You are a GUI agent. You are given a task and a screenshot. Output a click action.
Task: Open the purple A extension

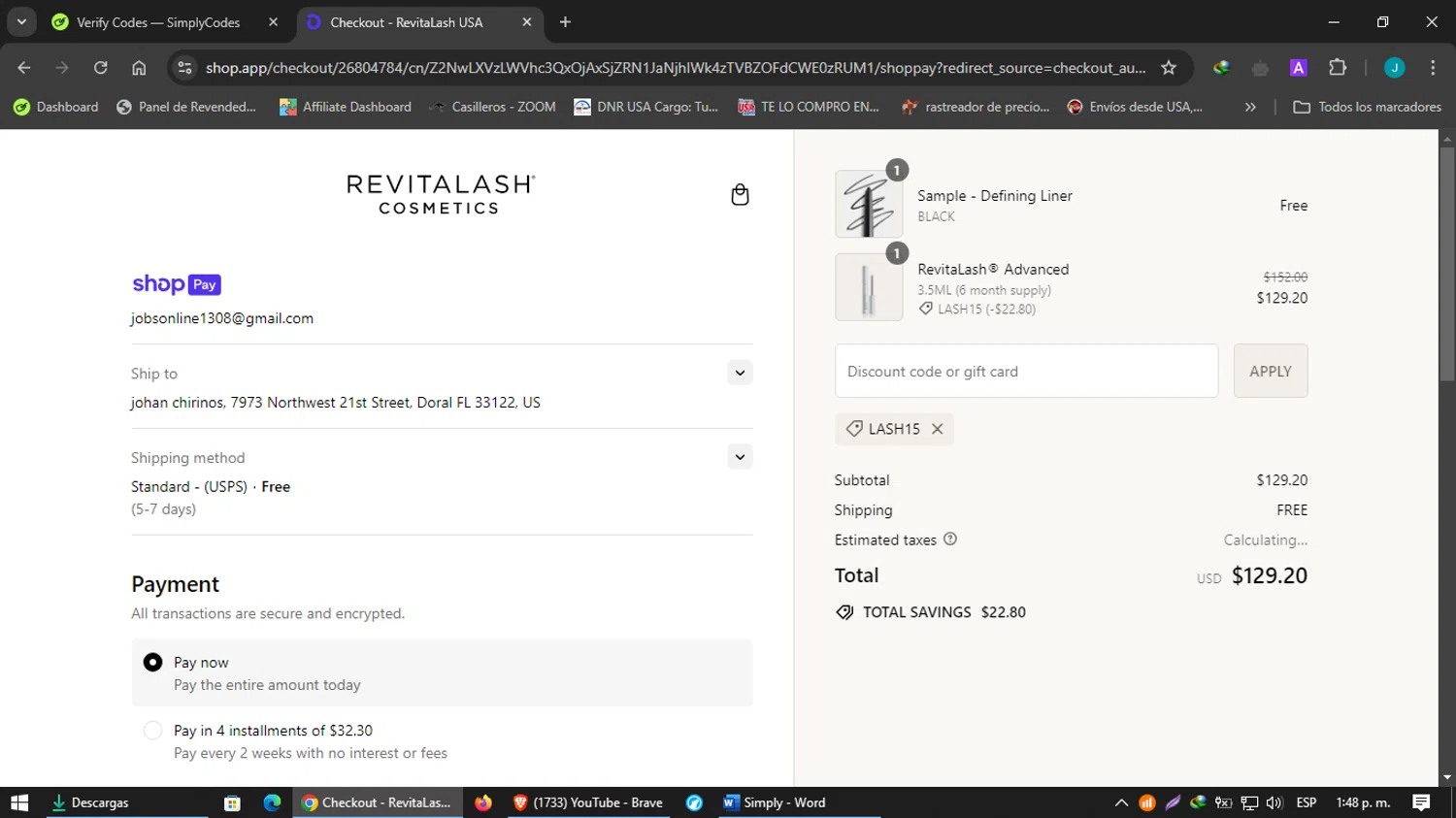tap(1299, 68)
